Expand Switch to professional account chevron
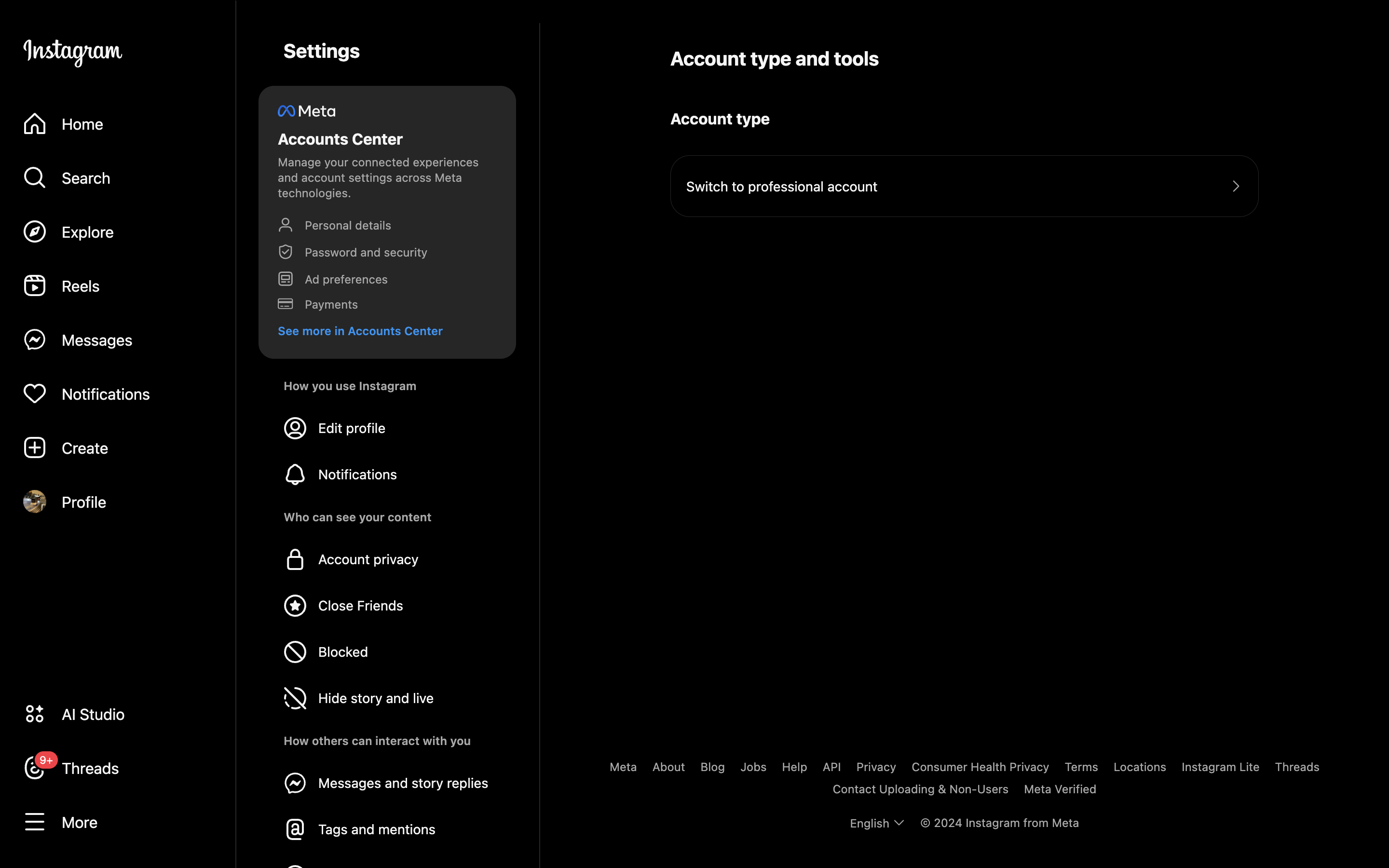The height and width of the screenshot is (868, 1389). click(x=1236, y=187)
